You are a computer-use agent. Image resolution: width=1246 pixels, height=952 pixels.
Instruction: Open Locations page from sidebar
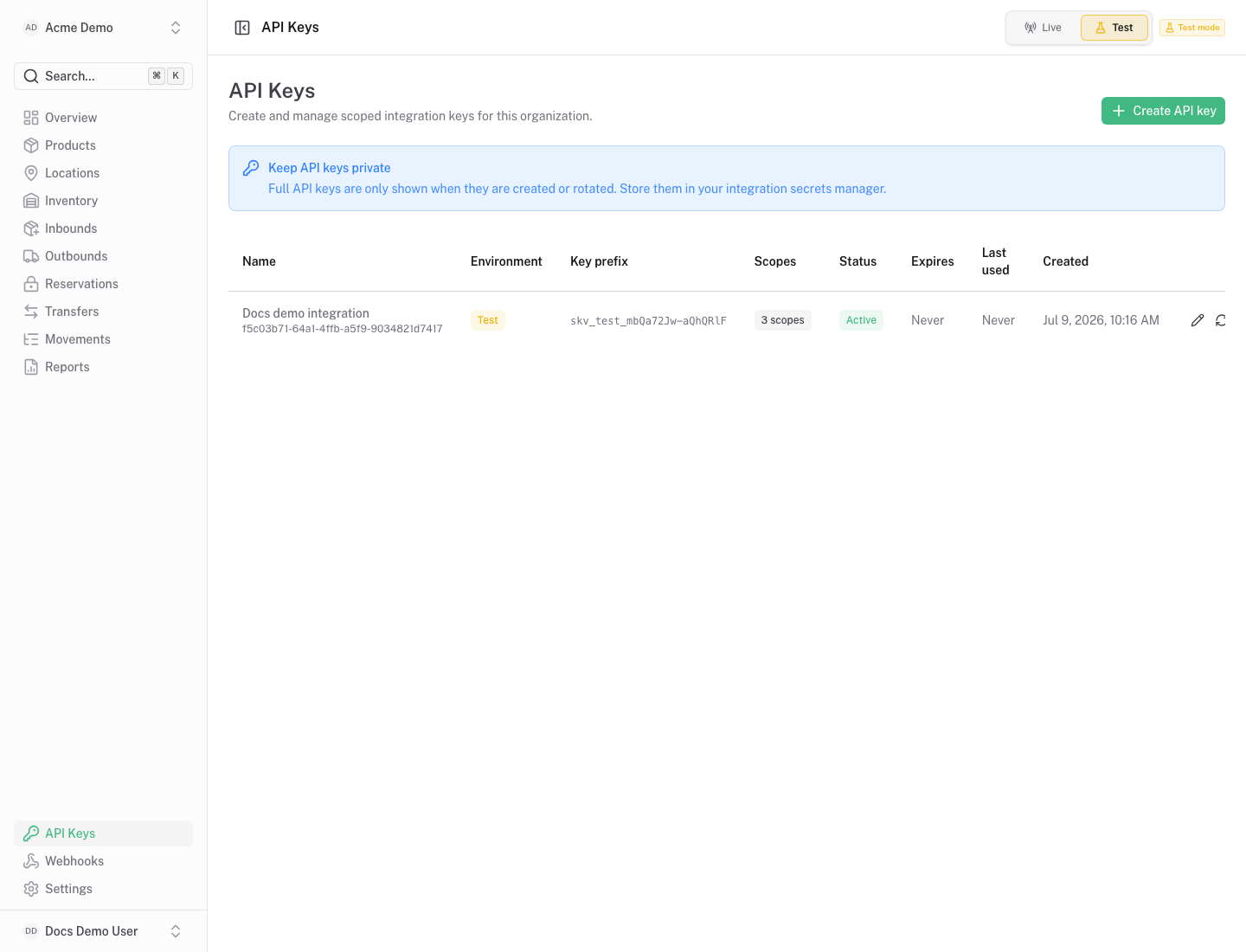point(104,173)
